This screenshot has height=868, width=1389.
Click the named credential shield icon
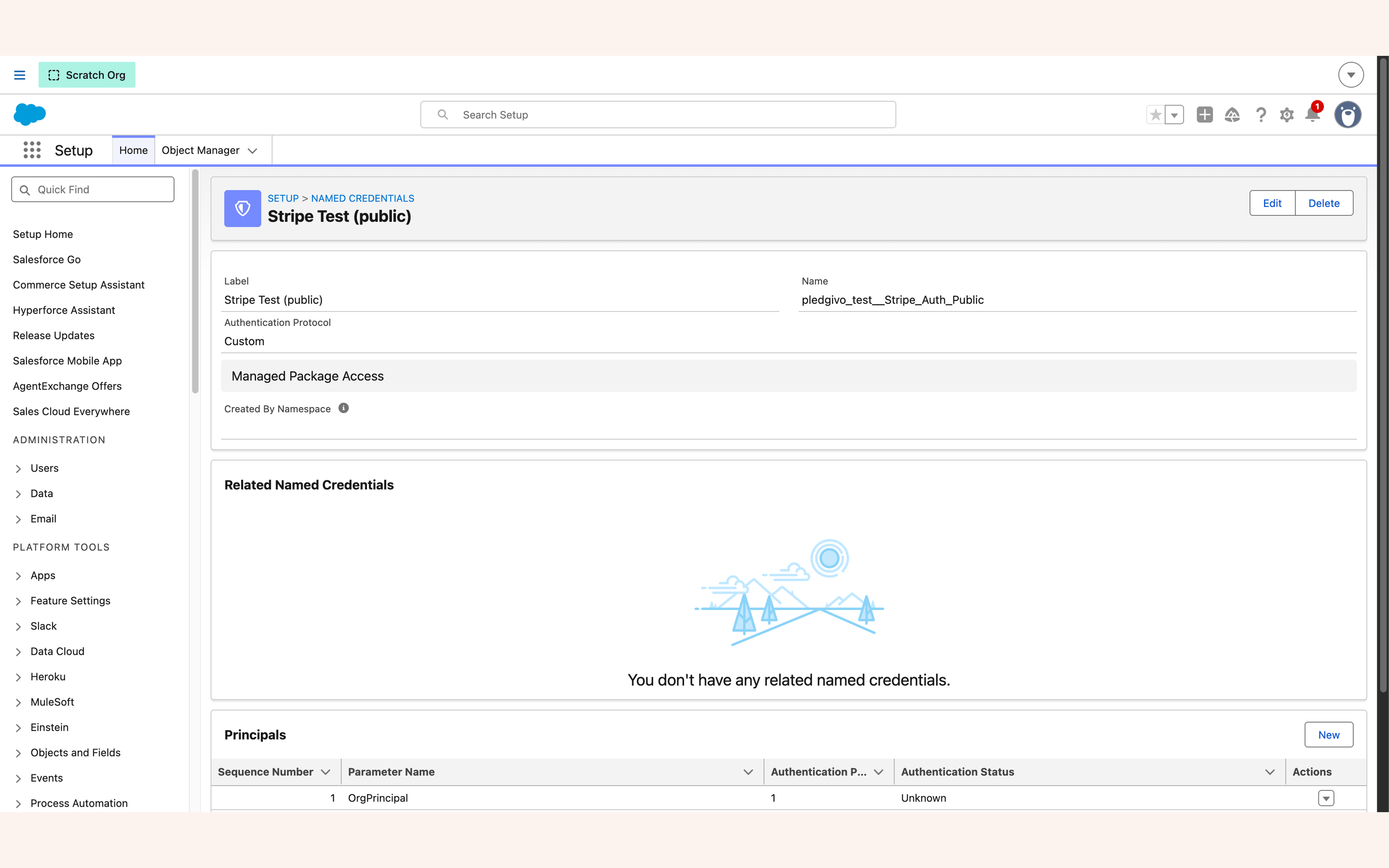(242, 208)
